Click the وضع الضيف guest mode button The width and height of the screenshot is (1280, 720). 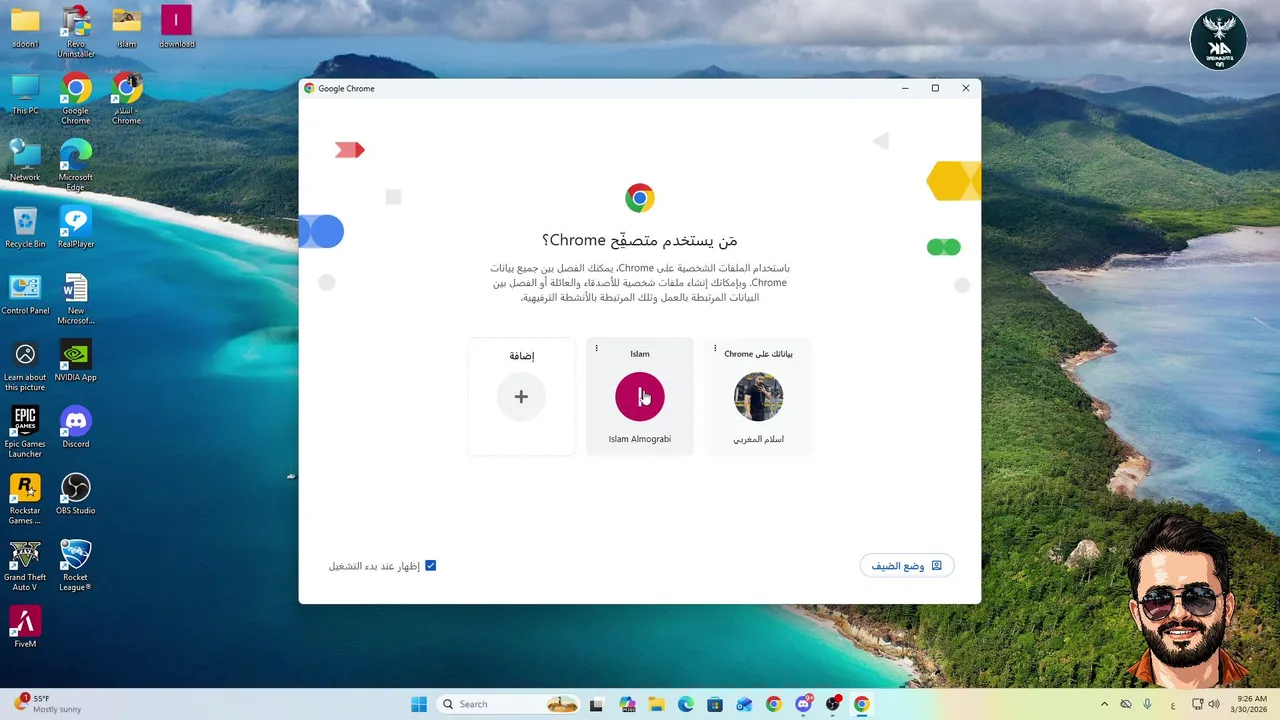tap(907, 566)
